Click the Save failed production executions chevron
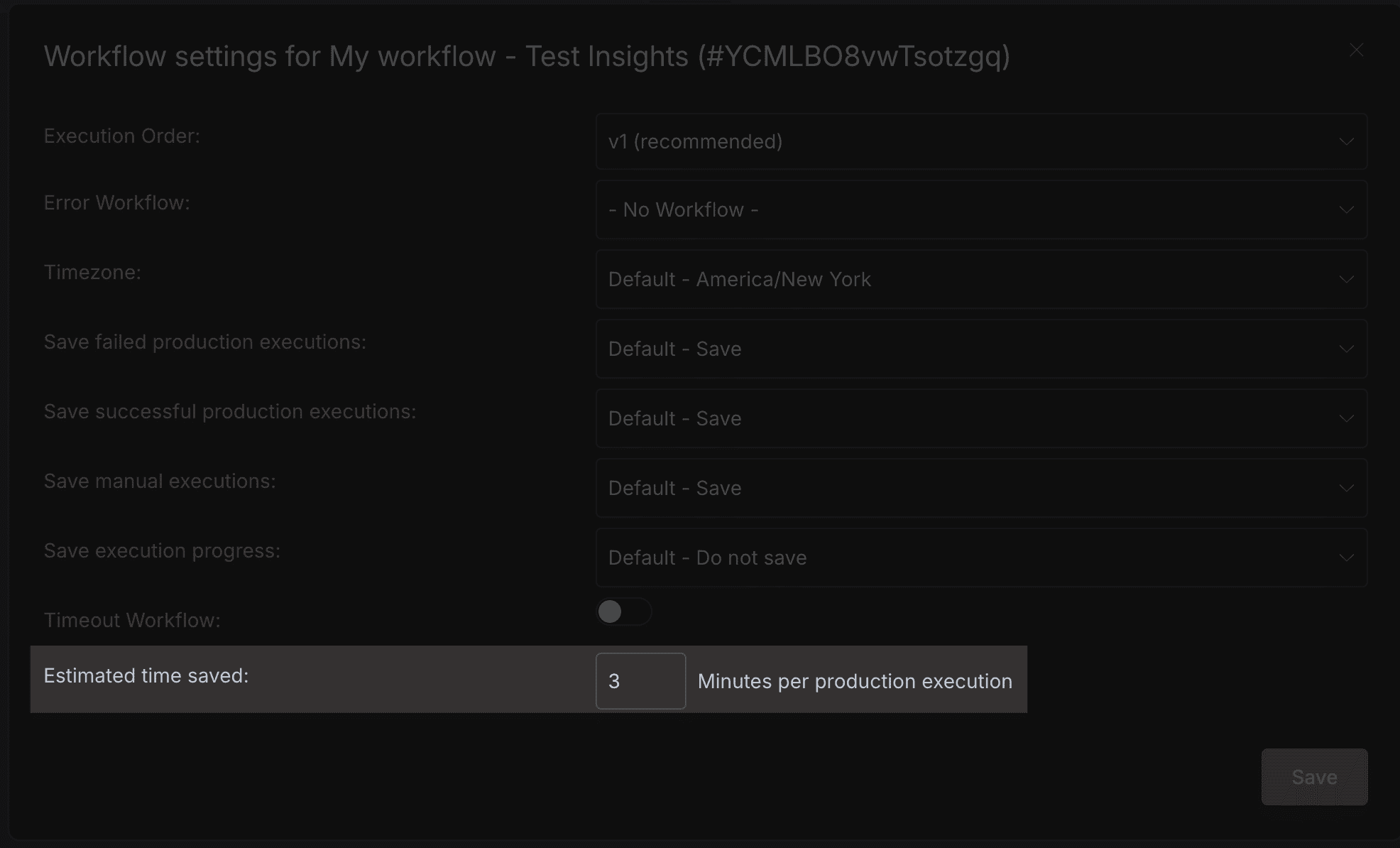 [1347, 349]
